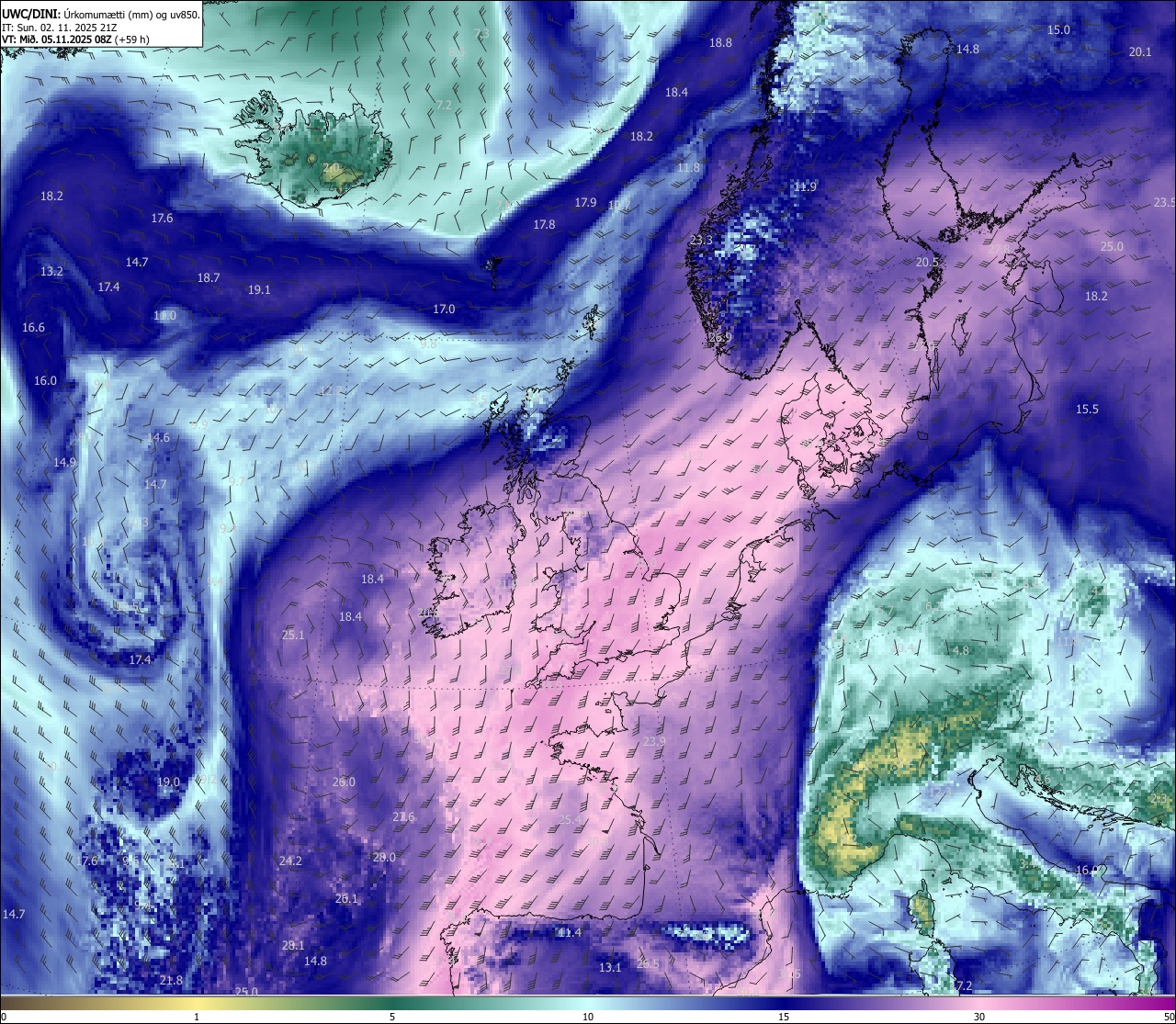Click the 25.4 value label
The height and width of the screenshot is (1024, 1176).
[x=570, y=819]
